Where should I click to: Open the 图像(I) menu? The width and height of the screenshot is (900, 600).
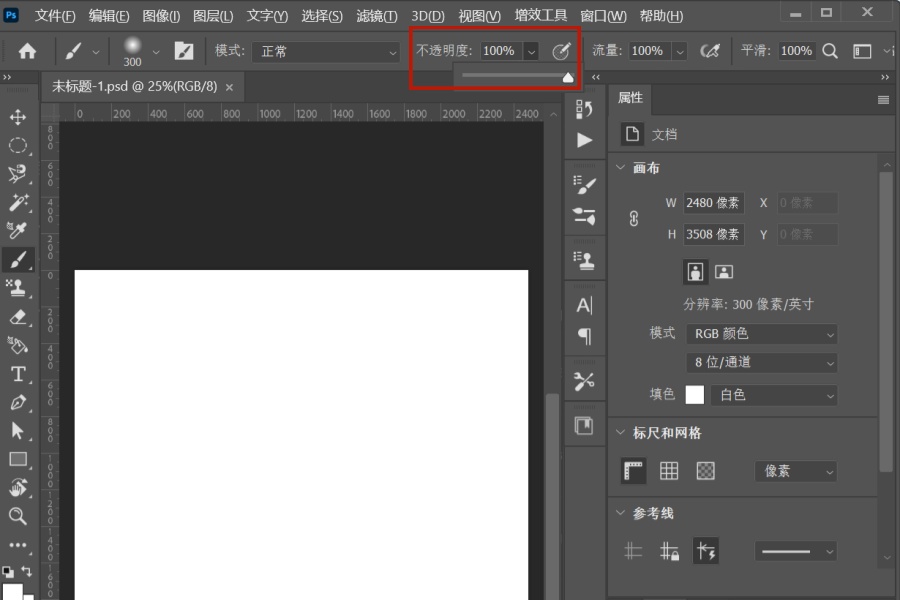(x=161, y=16)
